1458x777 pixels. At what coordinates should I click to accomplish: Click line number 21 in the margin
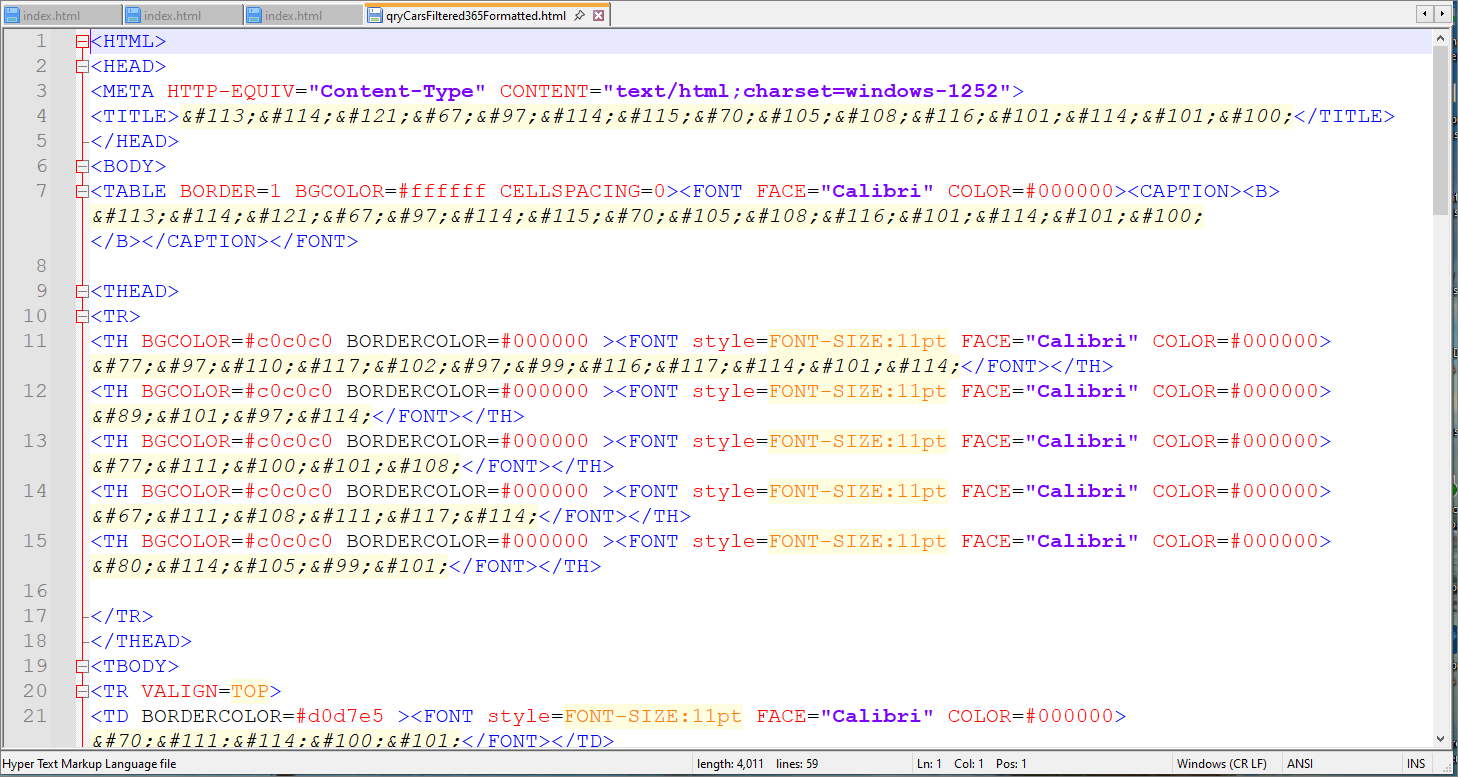(x=35, y=716)
